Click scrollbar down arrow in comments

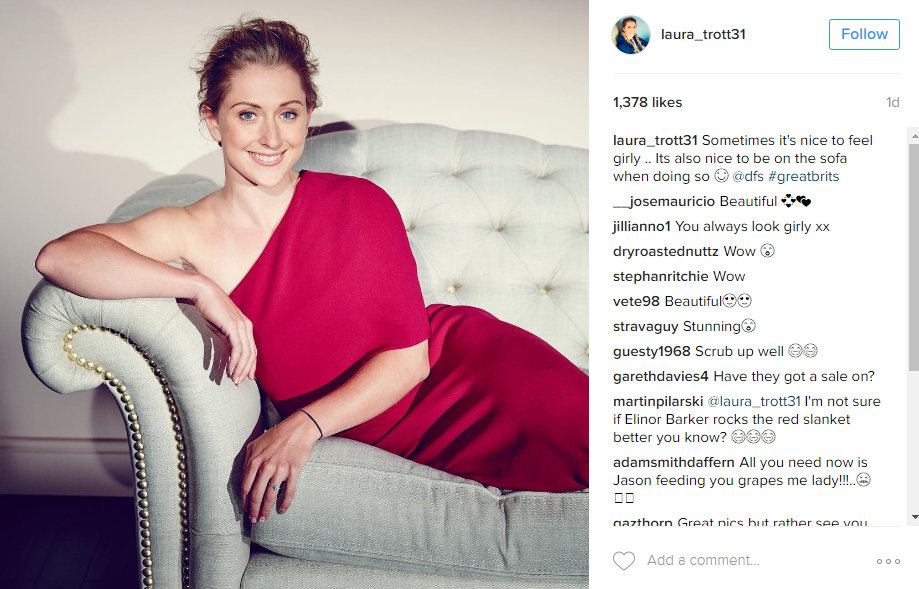pos(914,517)
